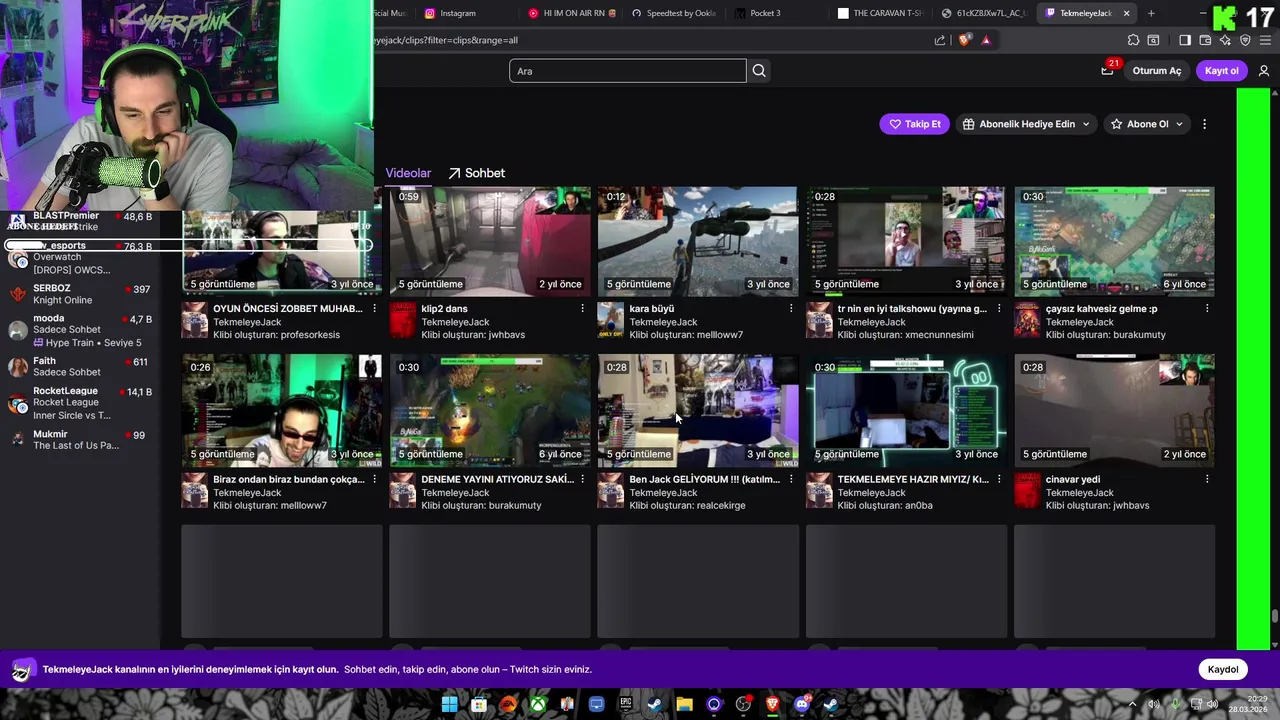Click the search magnifier icon next to Ara
The image size is (1280, 720).
tap(759, 70)
